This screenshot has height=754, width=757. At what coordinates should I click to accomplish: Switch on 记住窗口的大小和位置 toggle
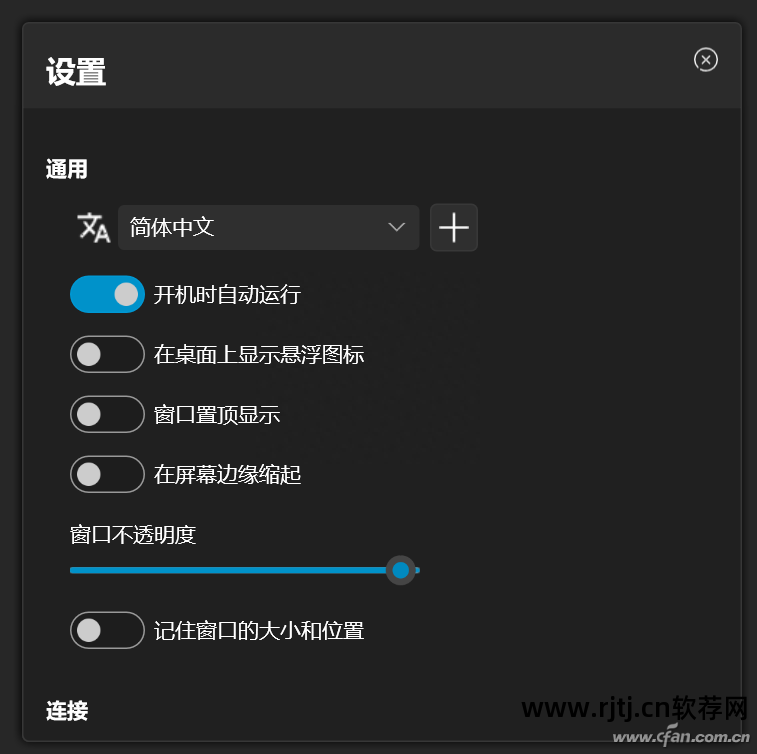107,630
